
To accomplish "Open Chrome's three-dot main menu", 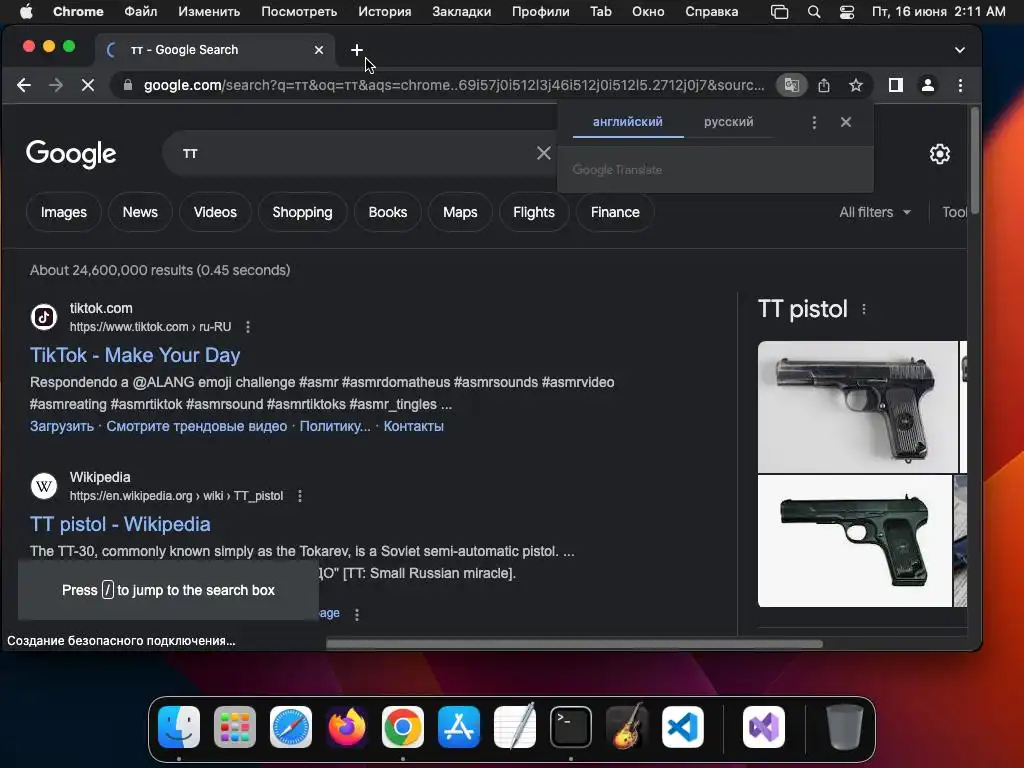I will [x=960, y=85].
